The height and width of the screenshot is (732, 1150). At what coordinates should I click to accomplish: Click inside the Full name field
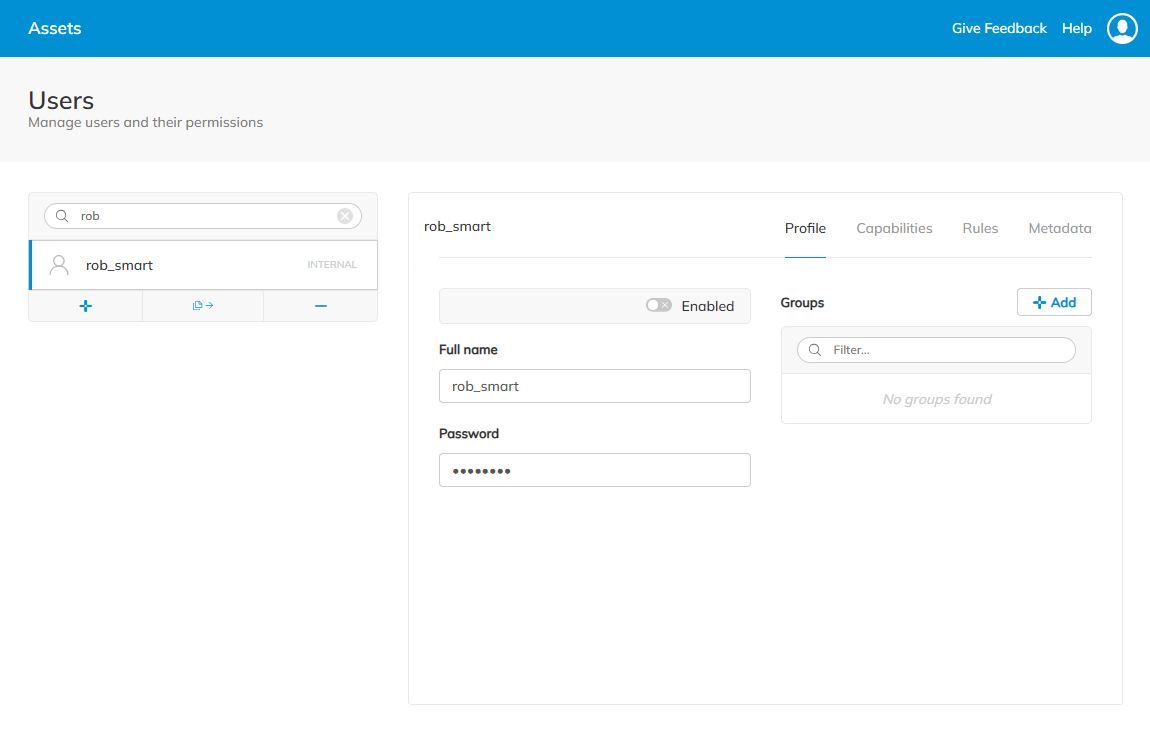pyautogui.click(x=594, y=386)
